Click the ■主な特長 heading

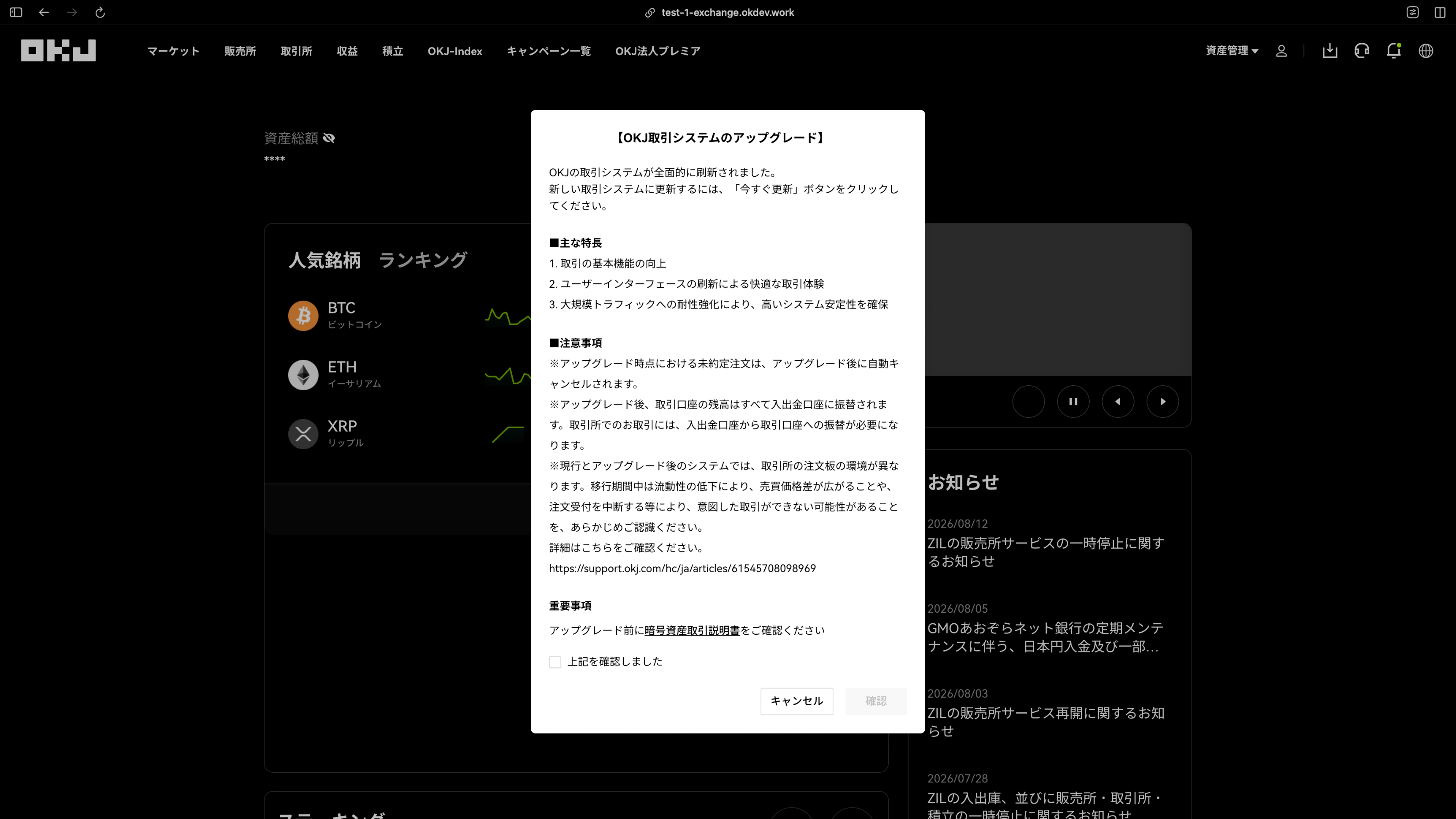[x=575, y=243]
